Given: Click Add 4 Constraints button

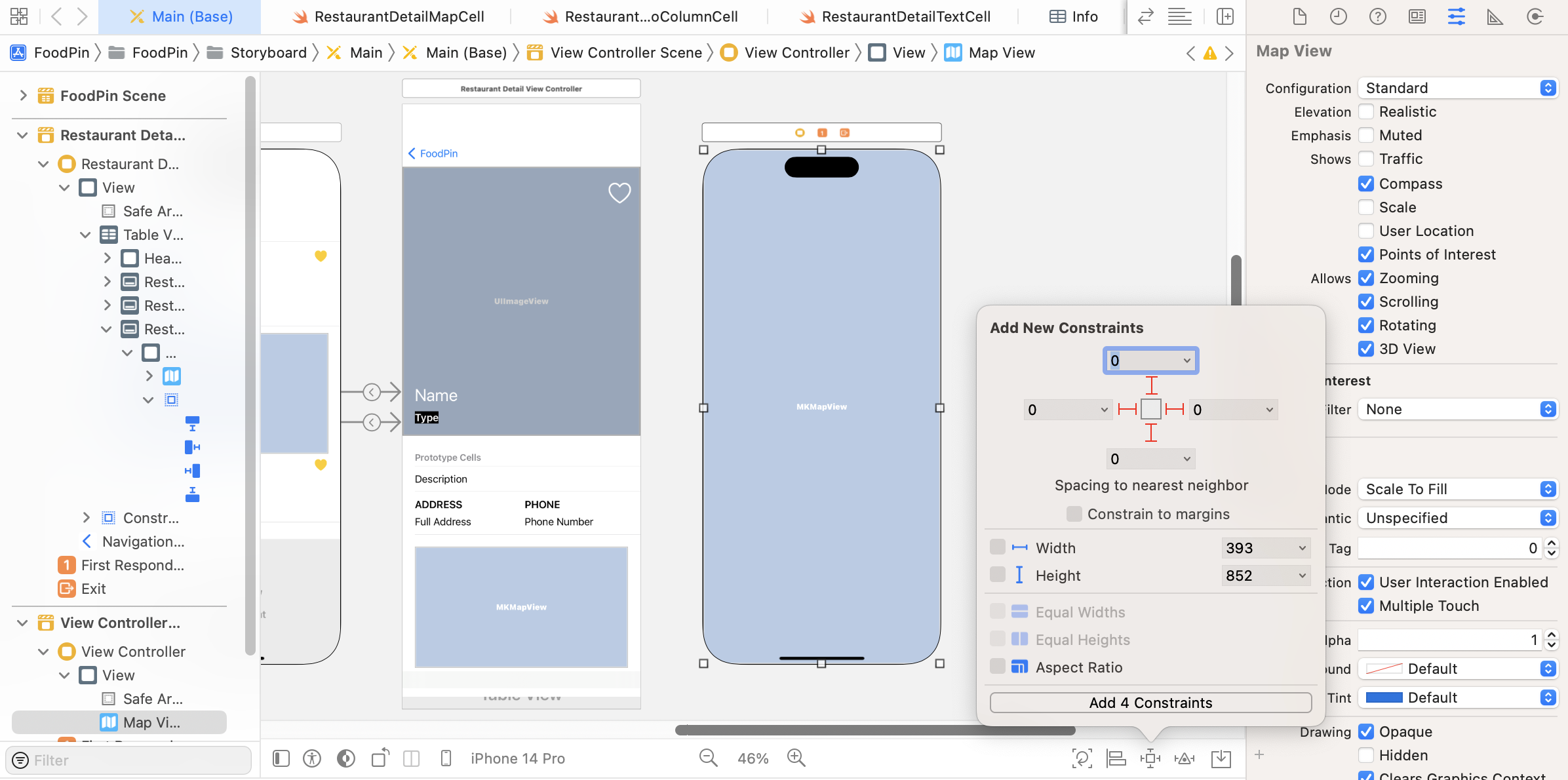Looking at the screenshot, I should point(1150,703).
